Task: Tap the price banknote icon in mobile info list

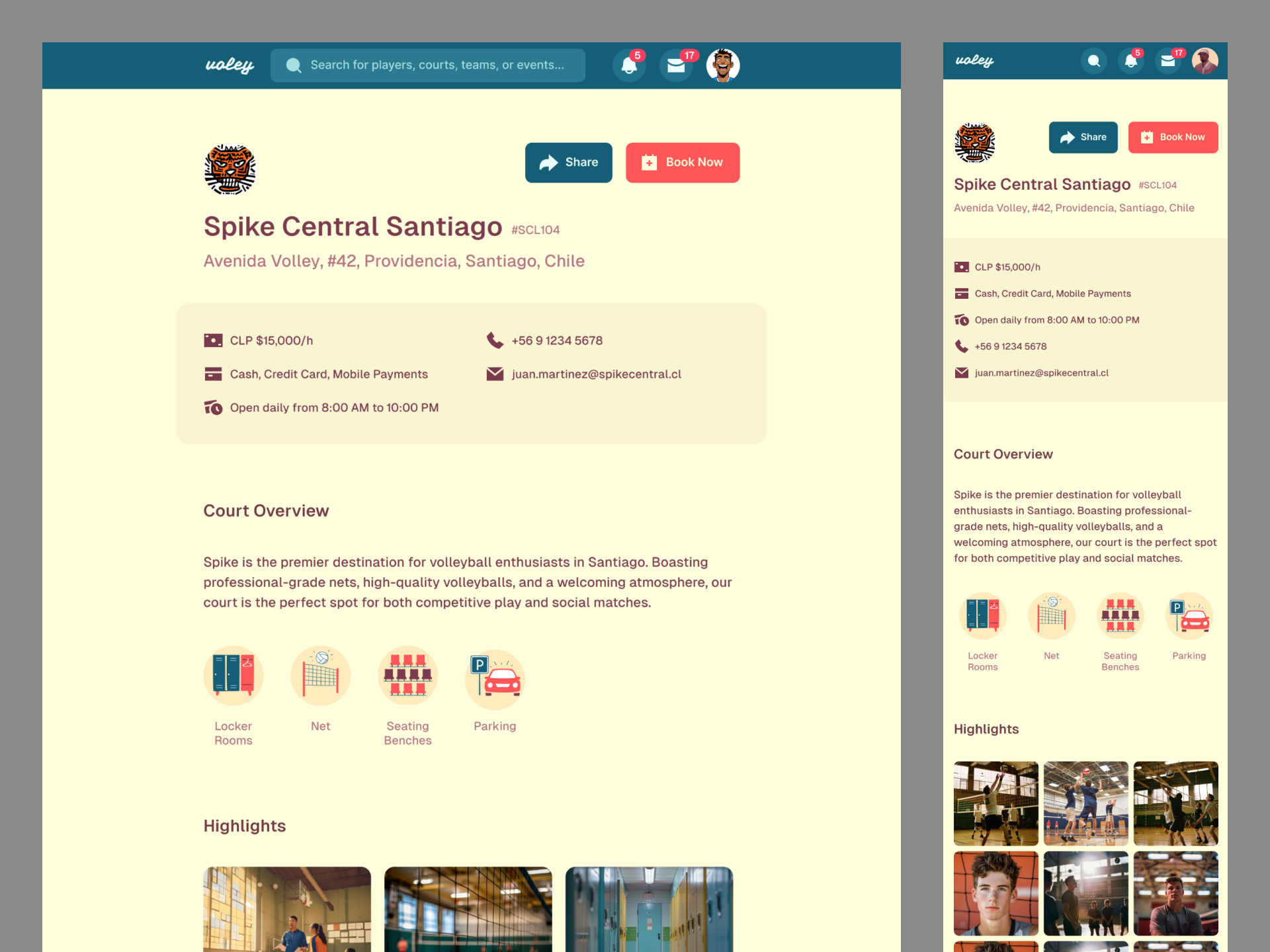Action: pos(962,267)
